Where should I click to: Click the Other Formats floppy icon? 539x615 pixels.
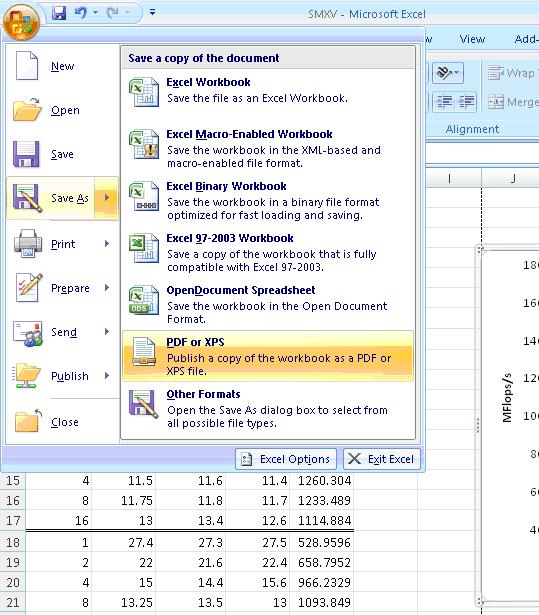coord(144,404)
